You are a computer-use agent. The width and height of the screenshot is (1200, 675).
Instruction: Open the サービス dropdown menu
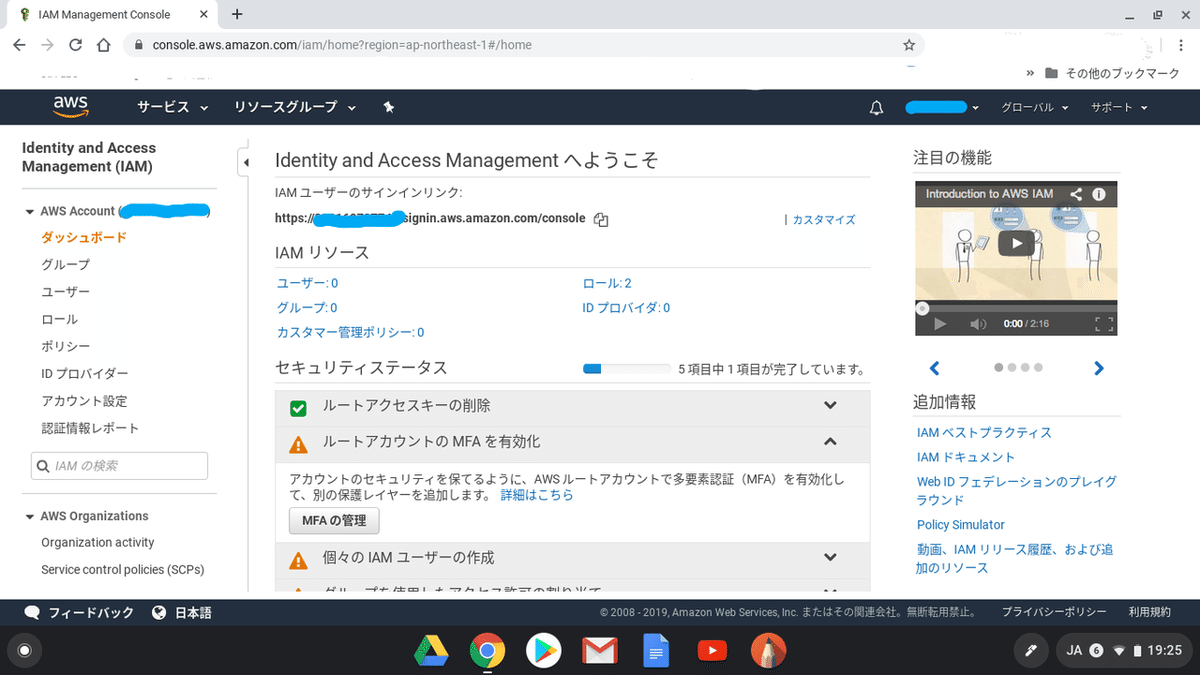coord(173,107)
